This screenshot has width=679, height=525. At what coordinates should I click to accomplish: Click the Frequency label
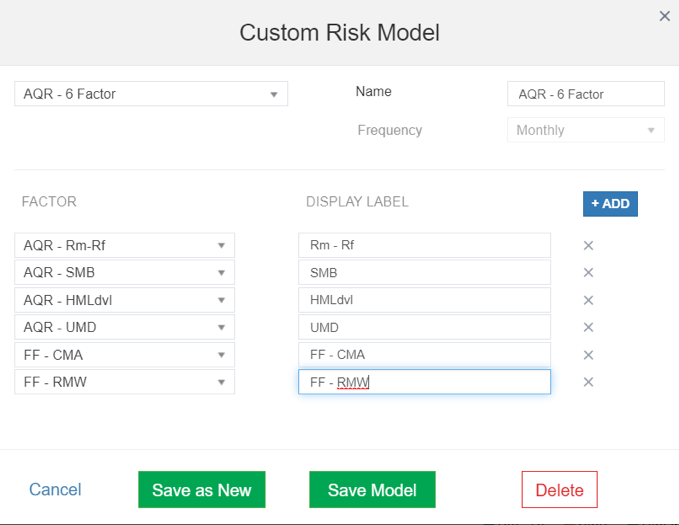point(390,130)
